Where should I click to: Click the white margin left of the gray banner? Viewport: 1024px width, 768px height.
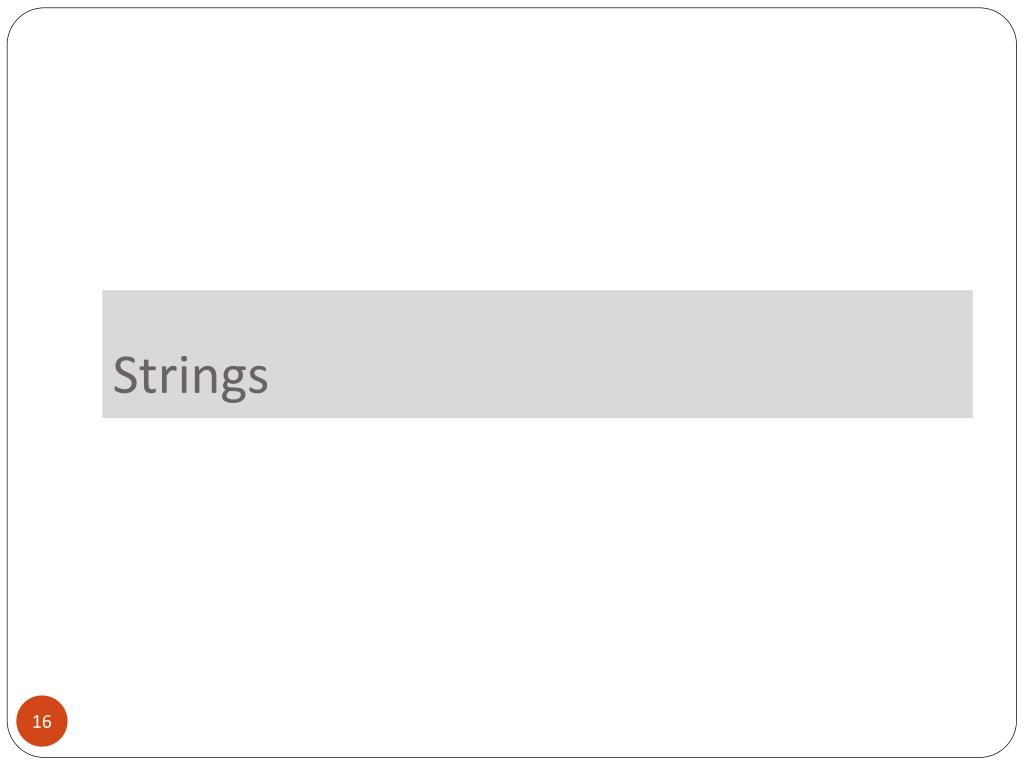click(x=56, y=354)
